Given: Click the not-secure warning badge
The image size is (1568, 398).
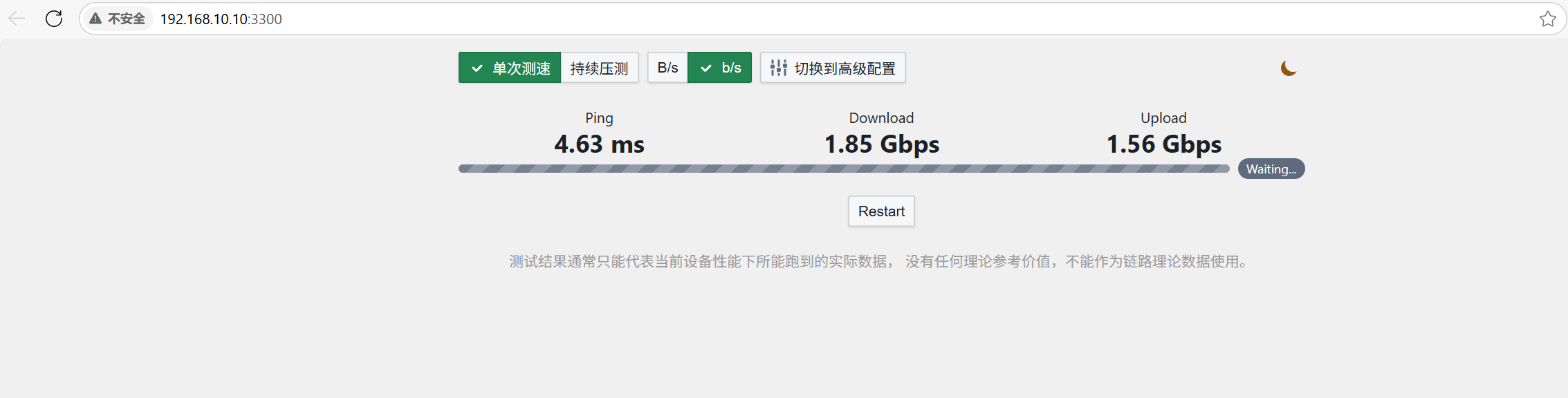Looking at the screenshot, I should pyautogui.click(x=118, y=19).
